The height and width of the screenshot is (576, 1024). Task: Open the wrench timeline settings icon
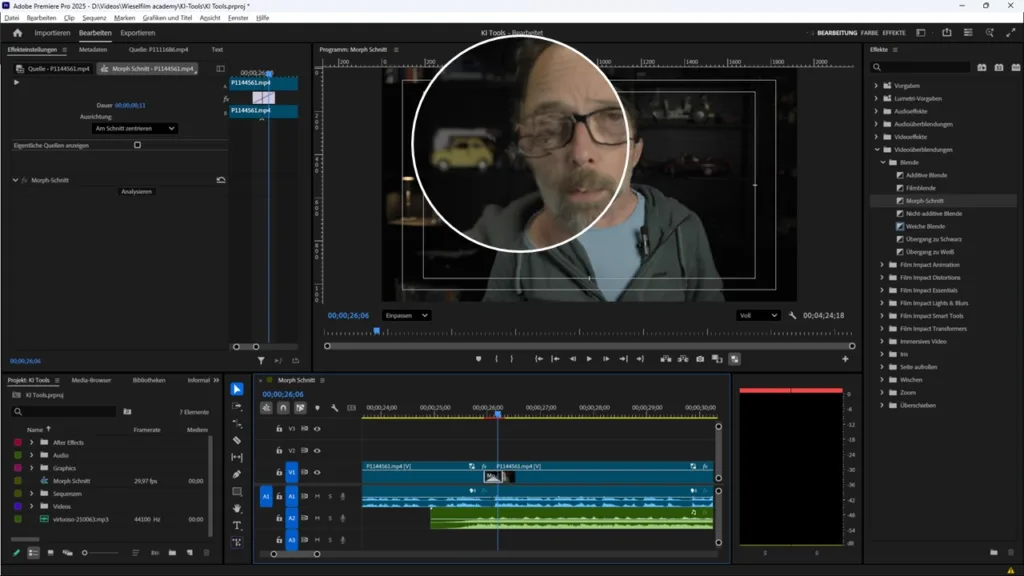(334, 408)
